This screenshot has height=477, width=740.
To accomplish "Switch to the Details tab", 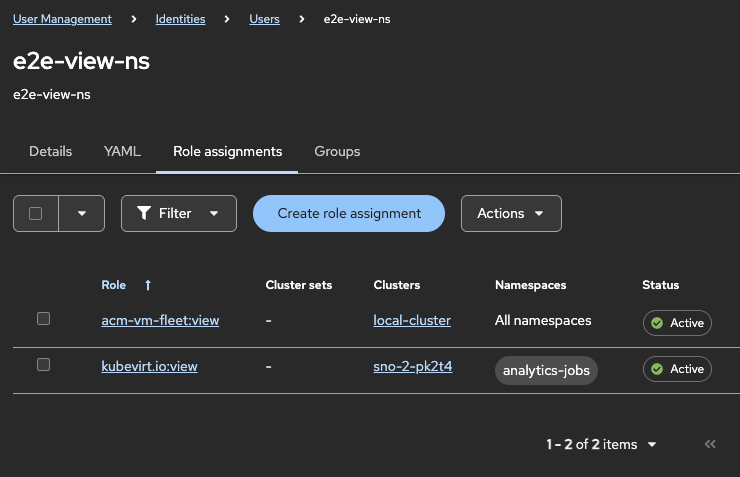I will [x=50, y=151].
